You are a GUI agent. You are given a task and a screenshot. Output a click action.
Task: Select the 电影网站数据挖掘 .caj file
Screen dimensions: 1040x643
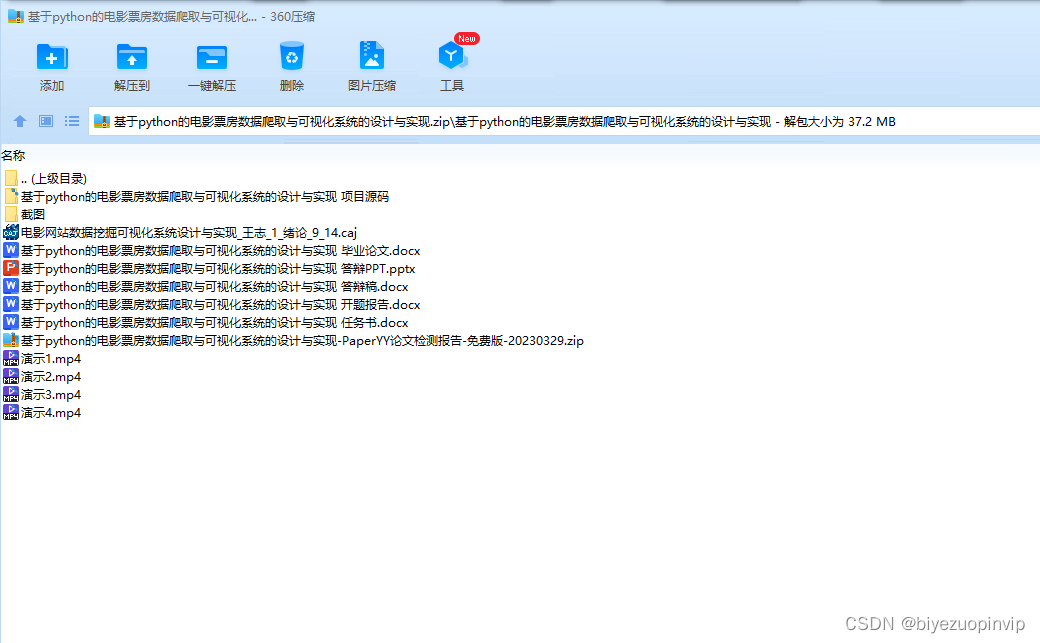point(182,232)
